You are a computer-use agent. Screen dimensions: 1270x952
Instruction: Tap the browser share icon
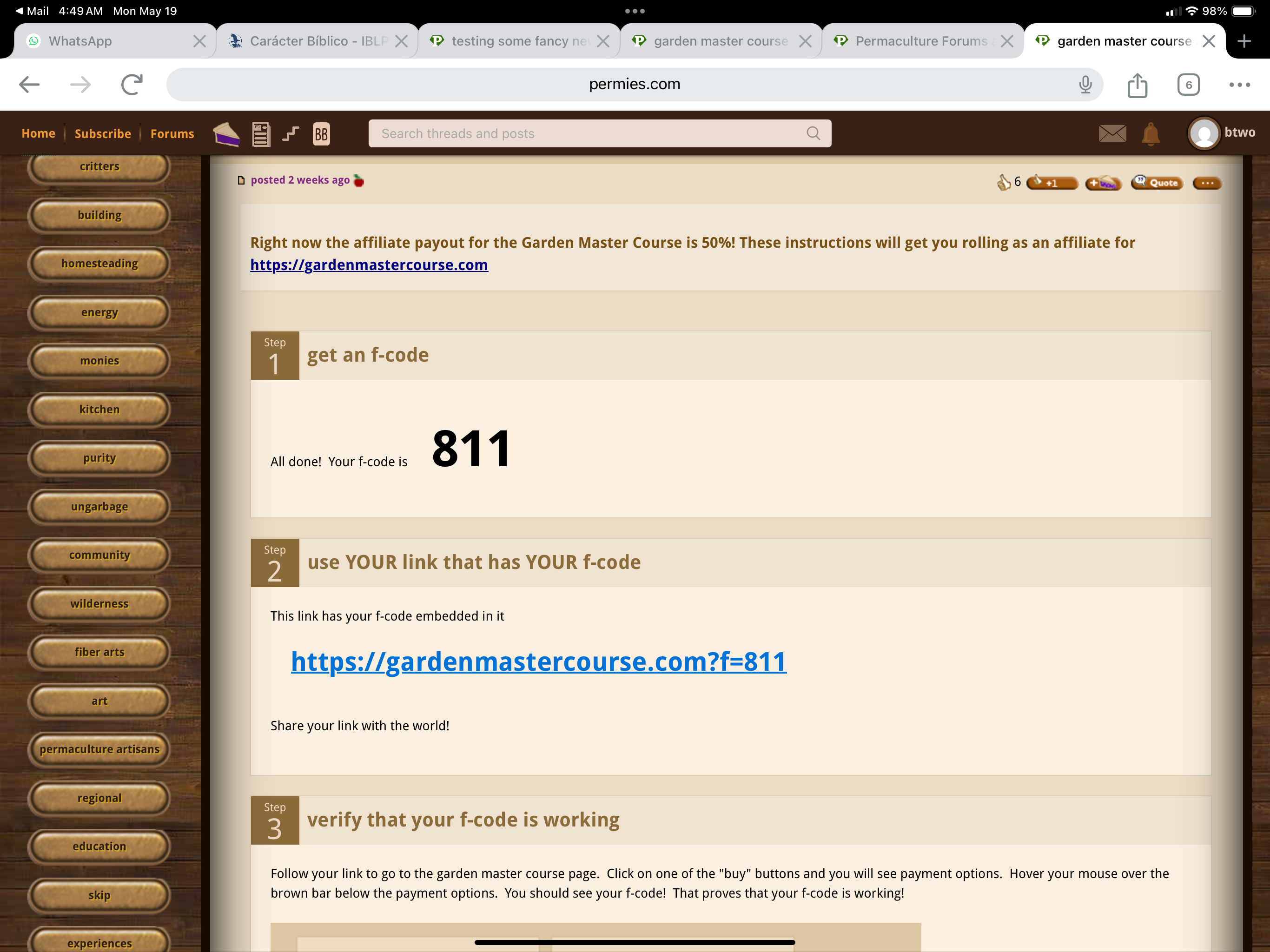1137,85
